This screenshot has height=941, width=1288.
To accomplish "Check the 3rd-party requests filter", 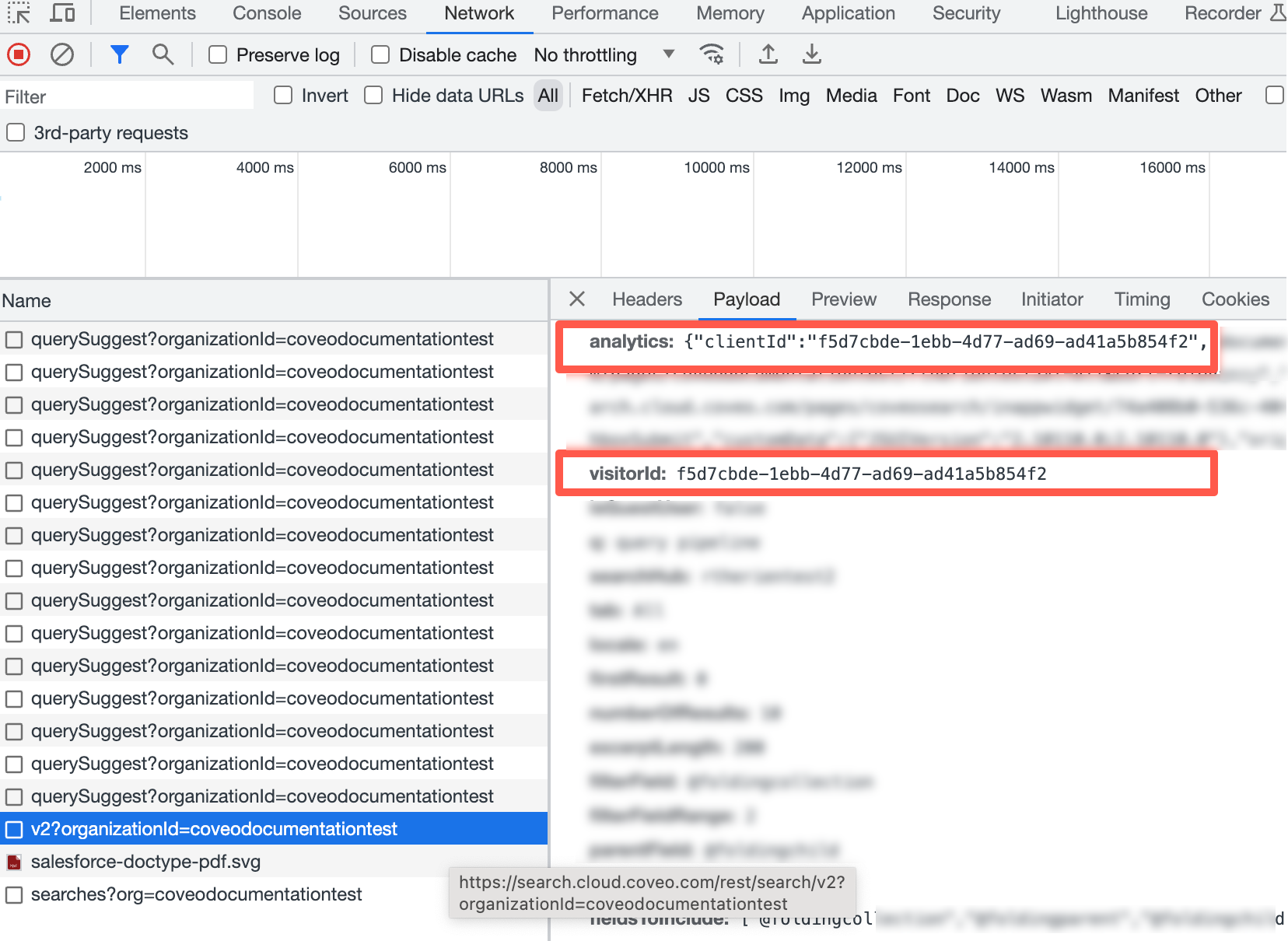I will 16,132.
